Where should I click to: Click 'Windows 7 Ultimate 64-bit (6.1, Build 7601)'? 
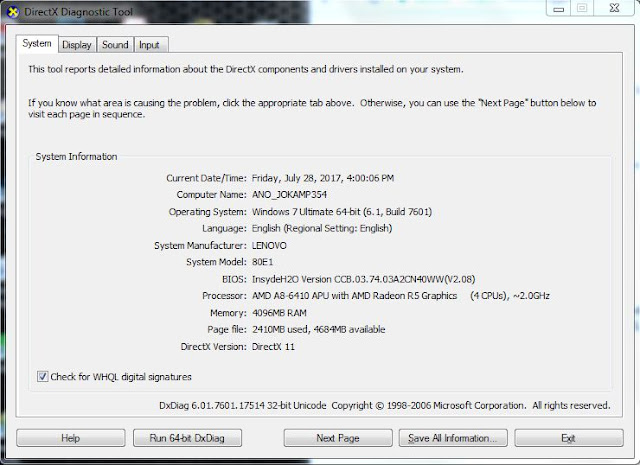tap(342, 211)
